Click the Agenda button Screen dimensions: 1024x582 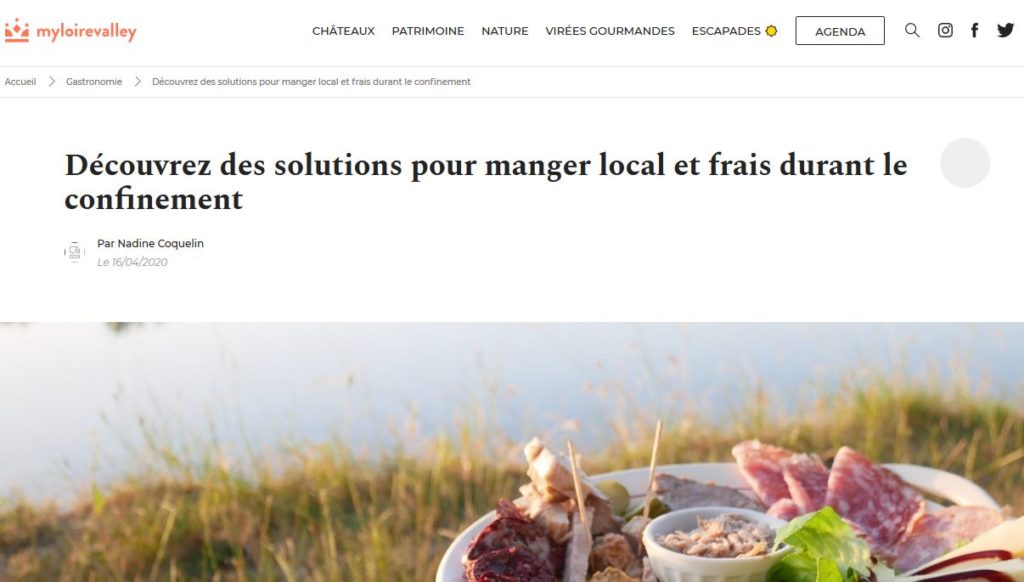pyautogui.click(x=840, y=31)
